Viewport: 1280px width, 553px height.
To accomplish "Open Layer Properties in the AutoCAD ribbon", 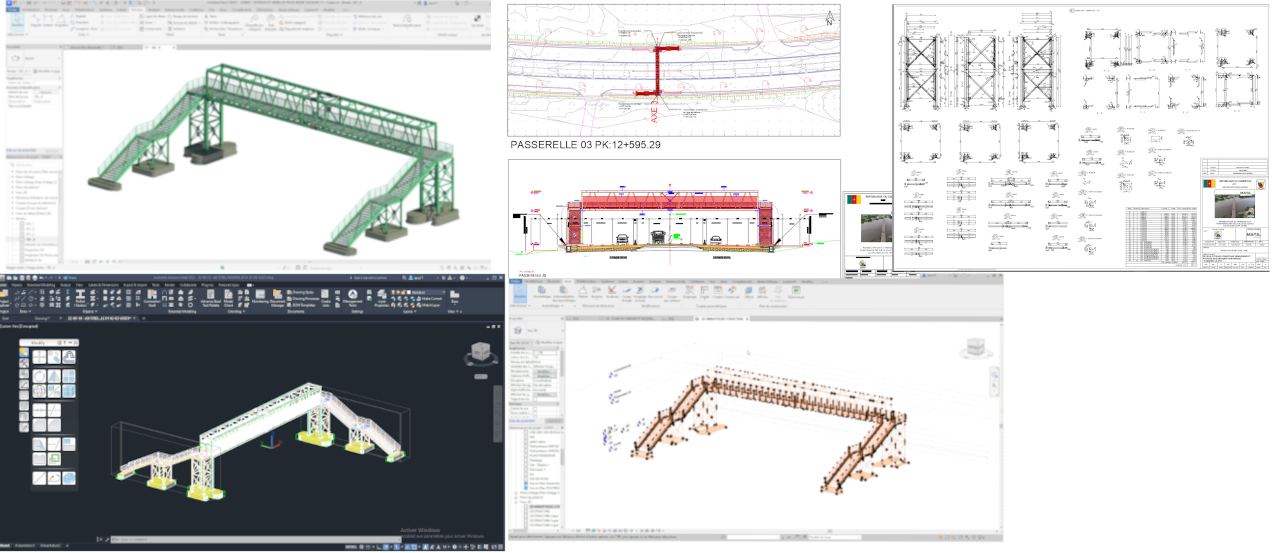I will click(382, 299).
